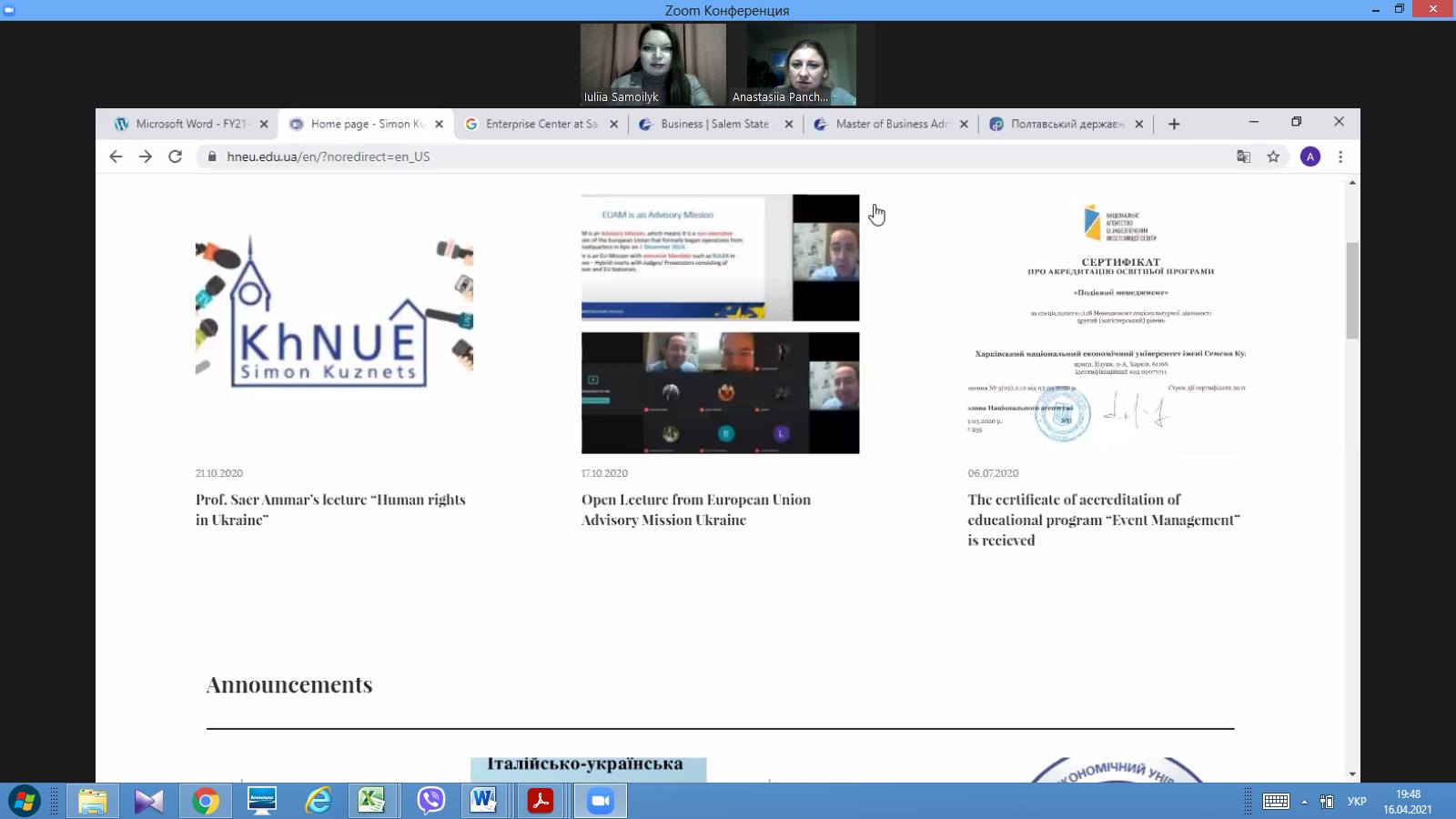Close the Enterprise Center tab

[x=613, y=124]
